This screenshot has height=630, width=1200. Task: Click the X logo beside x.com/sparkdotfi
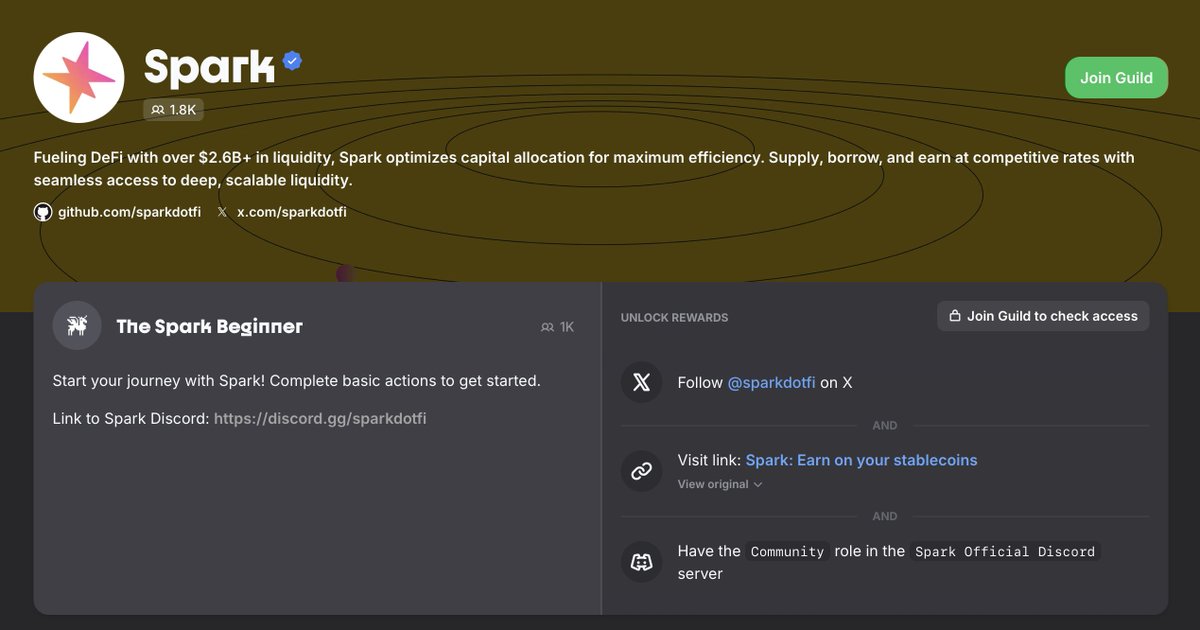click(x=222, y=212)
